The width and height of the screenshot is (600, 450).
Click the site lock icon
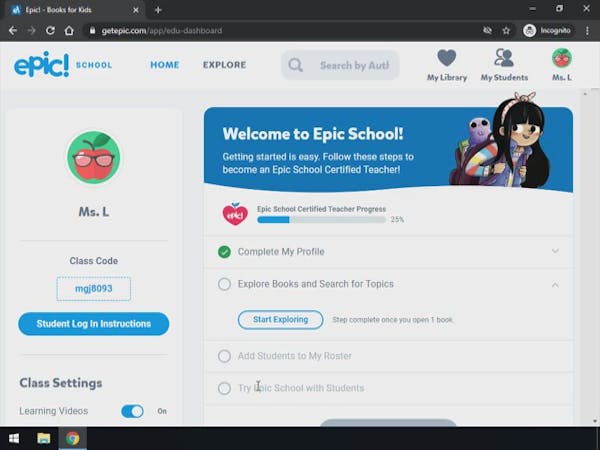point(92,30)
